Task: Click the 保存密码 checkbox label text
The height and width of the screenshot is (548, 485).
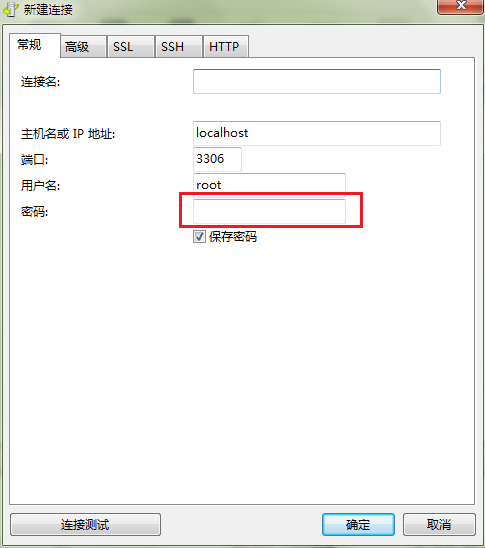Action: point(233,237)
